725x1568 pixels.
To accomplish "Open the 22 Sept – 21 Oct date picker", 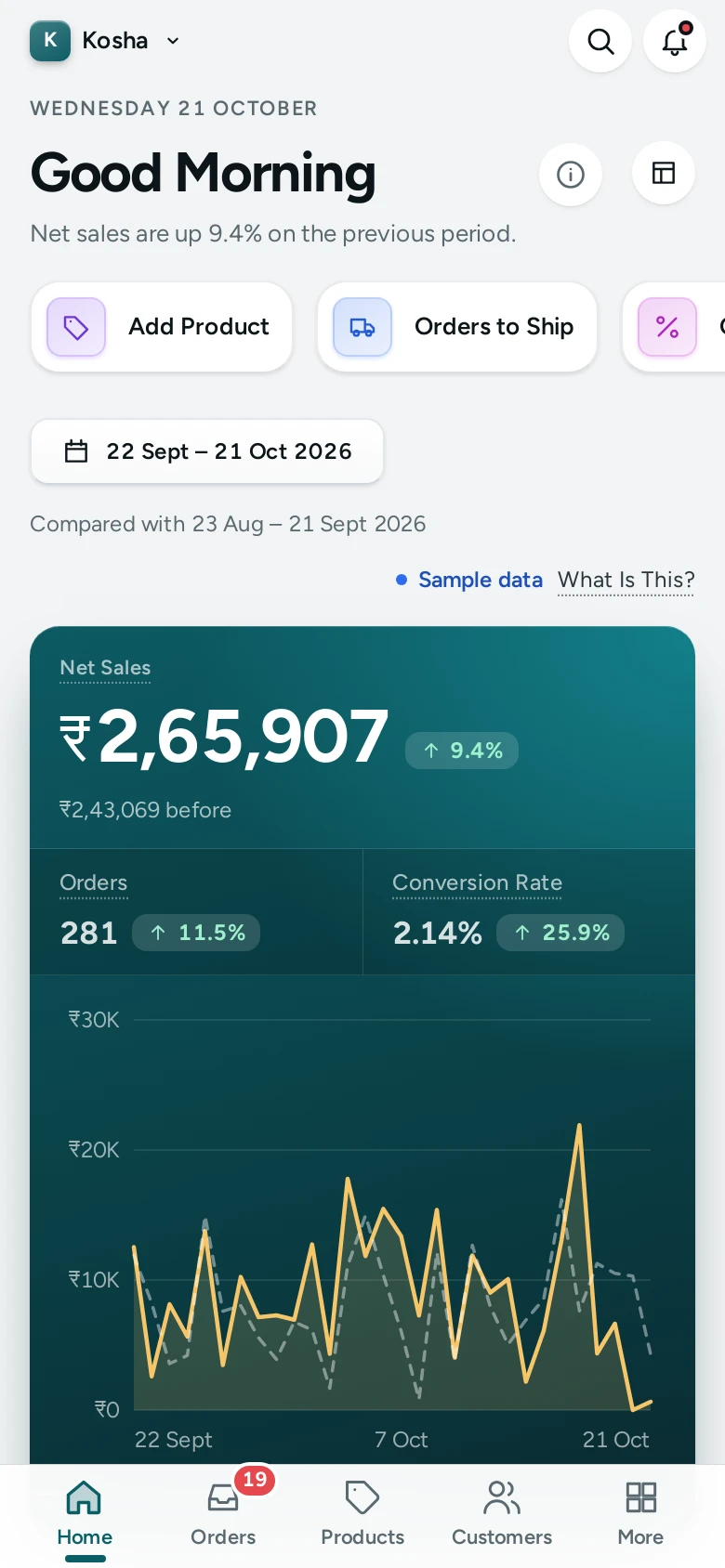I will (207, 451).
